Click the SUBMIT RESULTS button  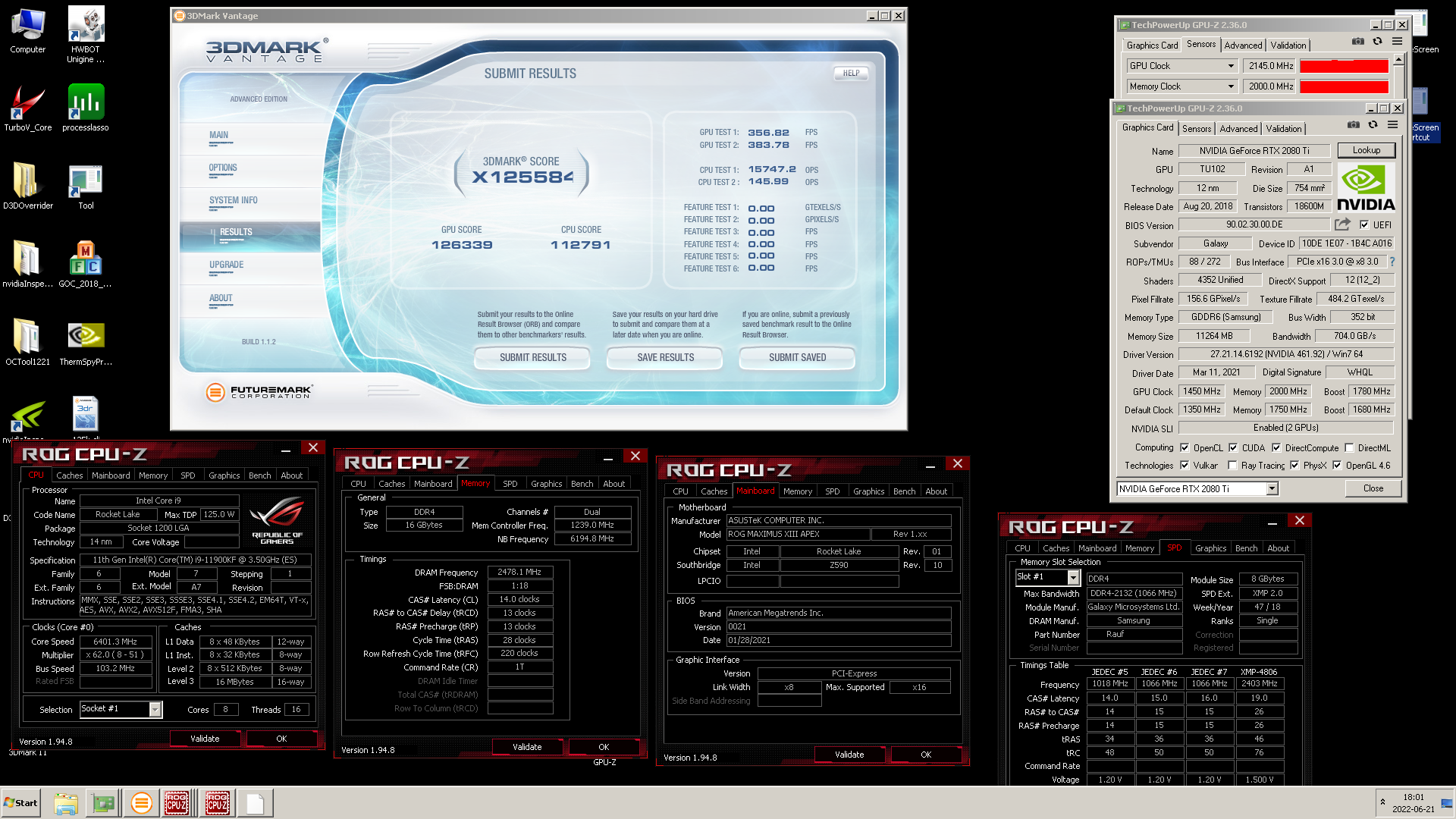pos(532,357)
